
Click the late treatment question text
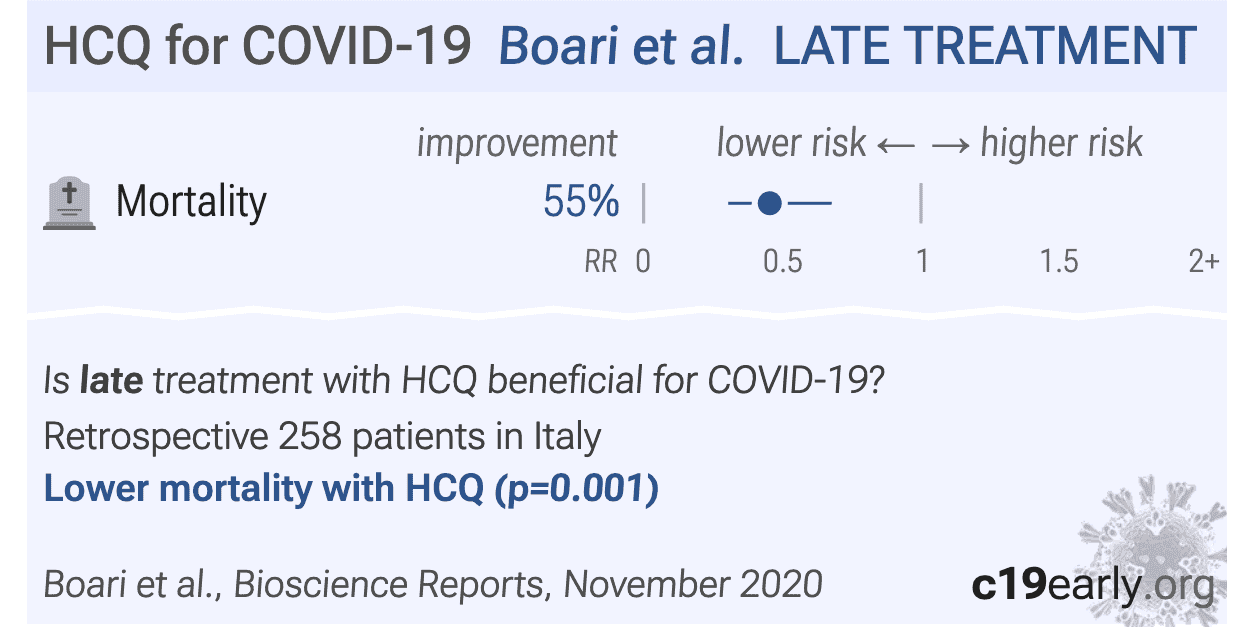point(463,382)
